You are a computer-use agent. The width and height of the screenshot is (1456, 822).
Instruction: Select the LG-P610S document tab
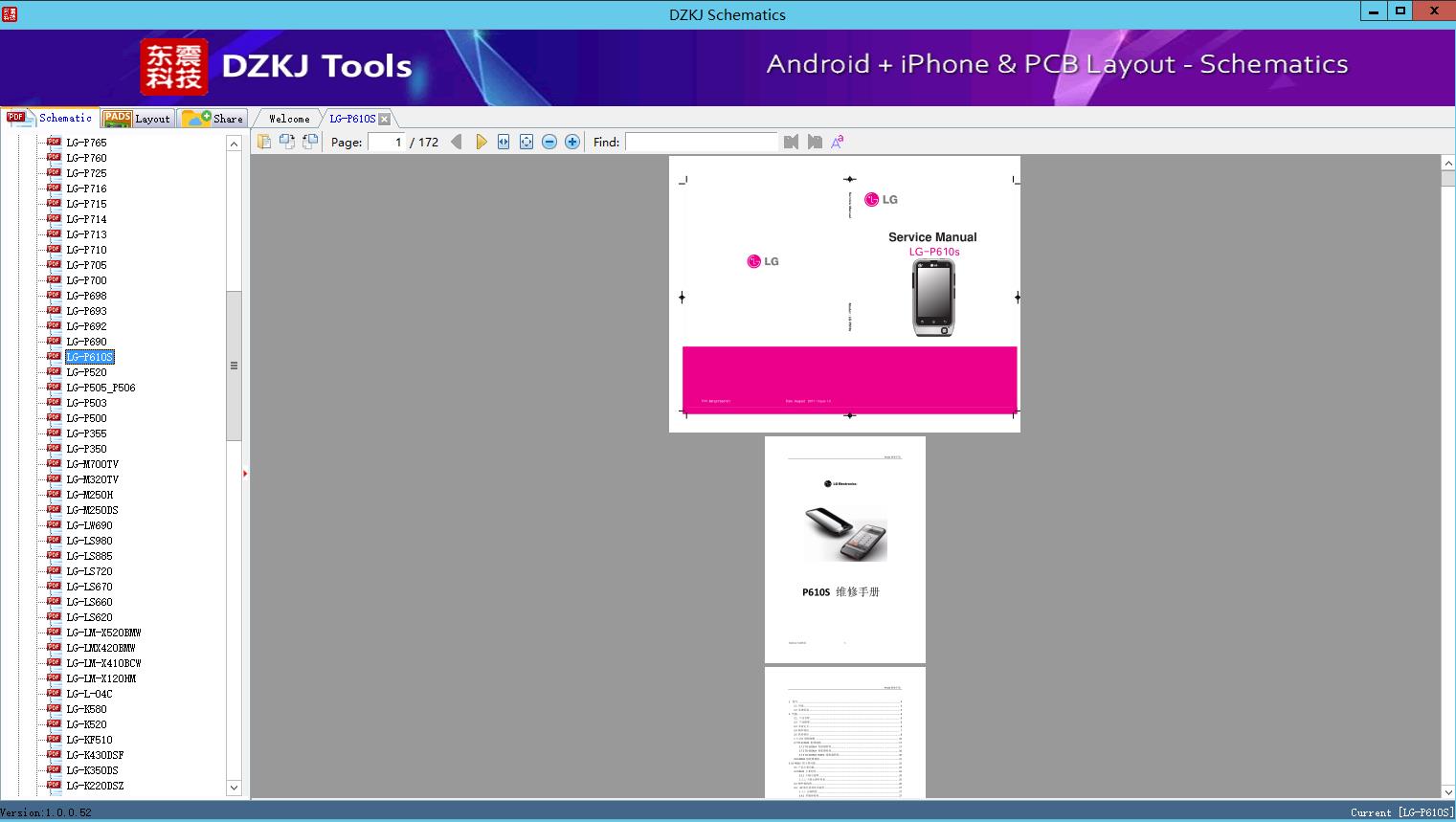click(x=352, y=119)
